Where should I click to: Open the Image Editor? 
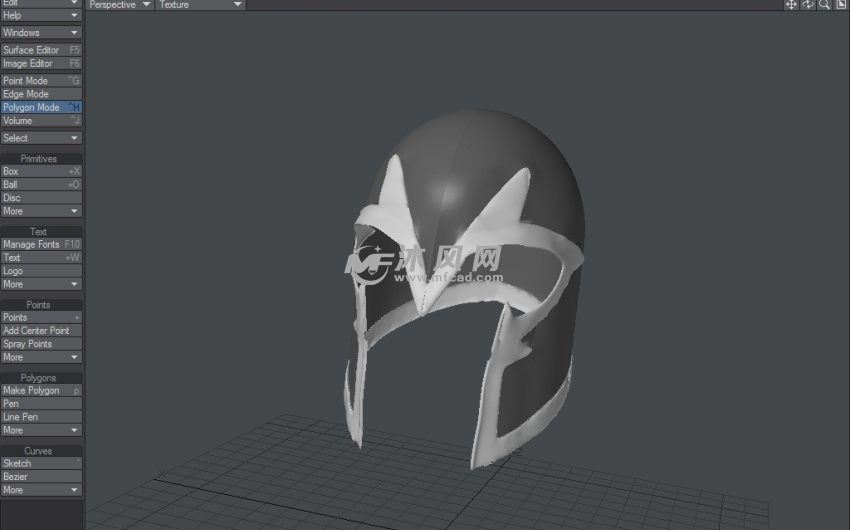point(41,64)
